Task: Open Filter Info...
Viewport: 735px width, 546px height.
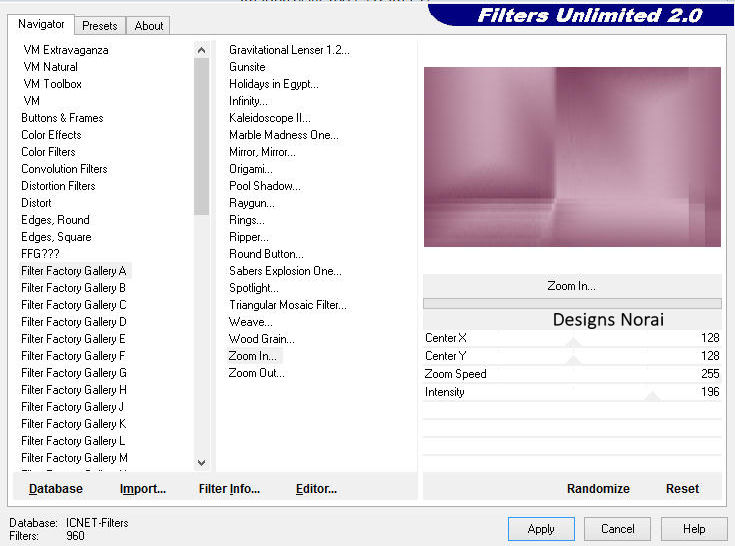Action: tap(229, 488)
